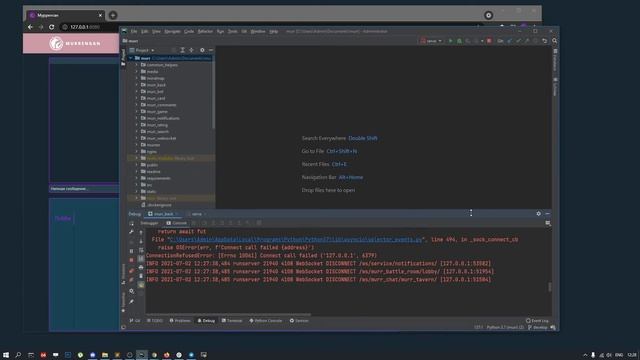Viewport: 640px width, 360px height.
Task: Stop the running process in the top toolbar
Action: (x=489, y=41)
